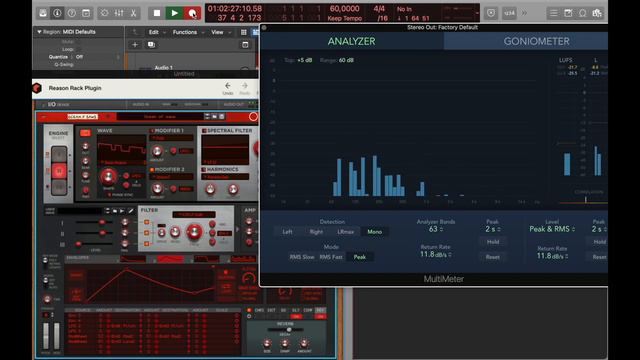This screenshot has width=640, height=360.
Task: Open the Library from the control bar
Action: 43,13
